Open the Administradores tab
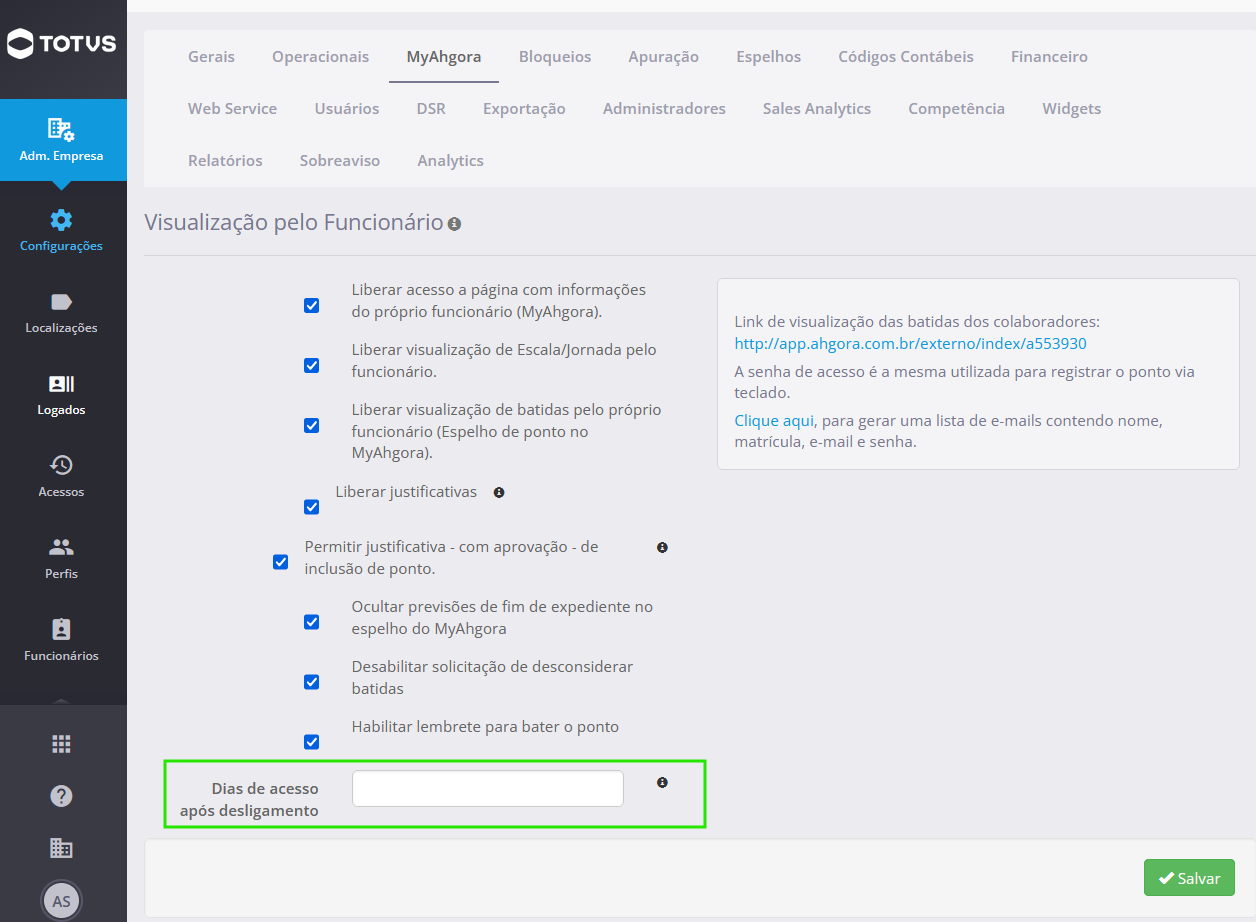1256x922 pixels. click(x=664, y=109)
